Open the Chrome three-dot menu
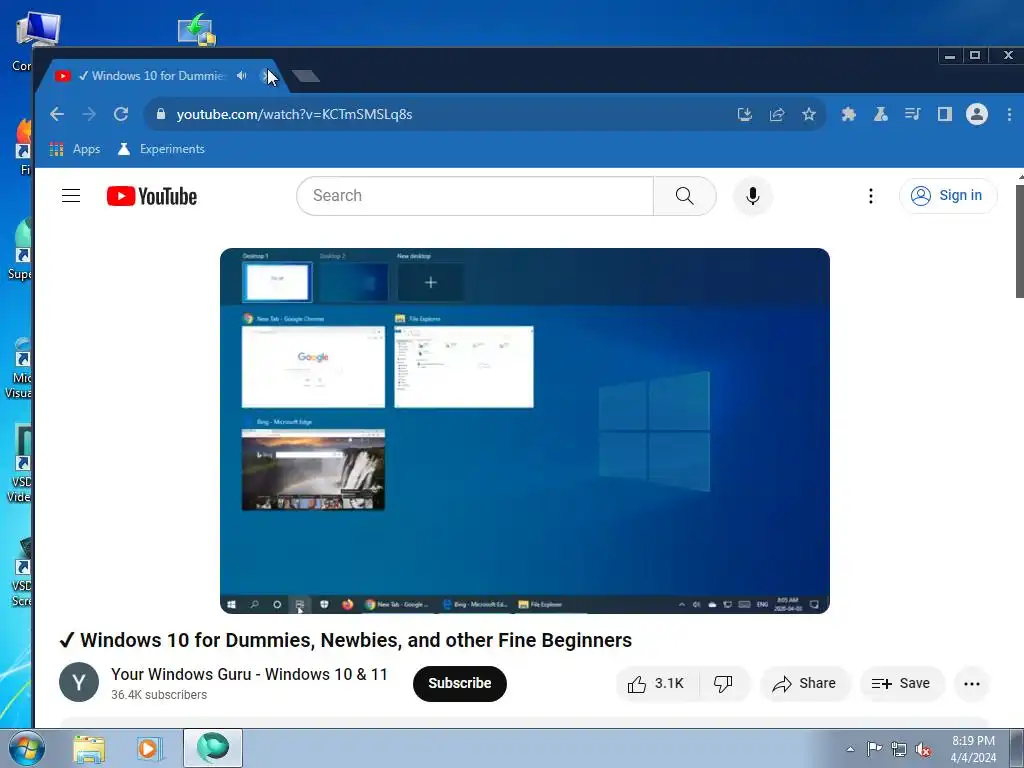Viewport: 1024px width, 768px height. coord(1009,114)
